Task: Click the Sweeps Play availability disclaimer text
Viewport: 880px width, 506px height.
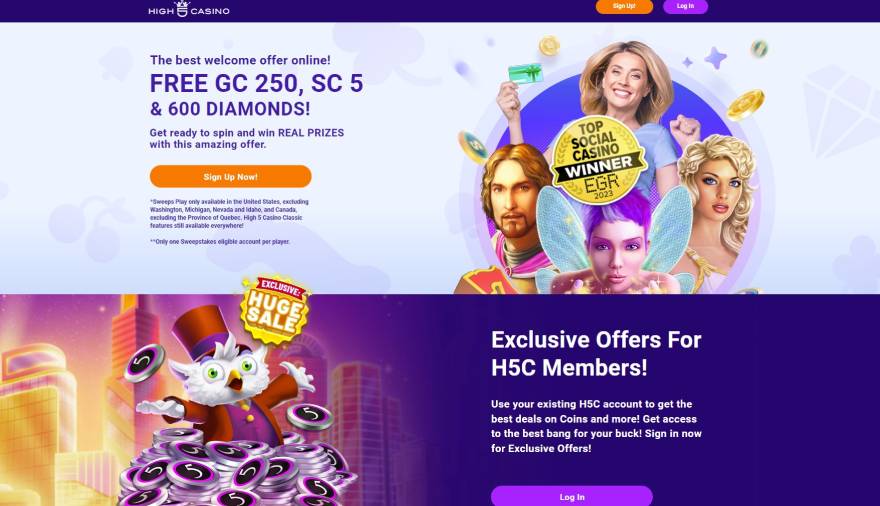Action: point(229,214)
